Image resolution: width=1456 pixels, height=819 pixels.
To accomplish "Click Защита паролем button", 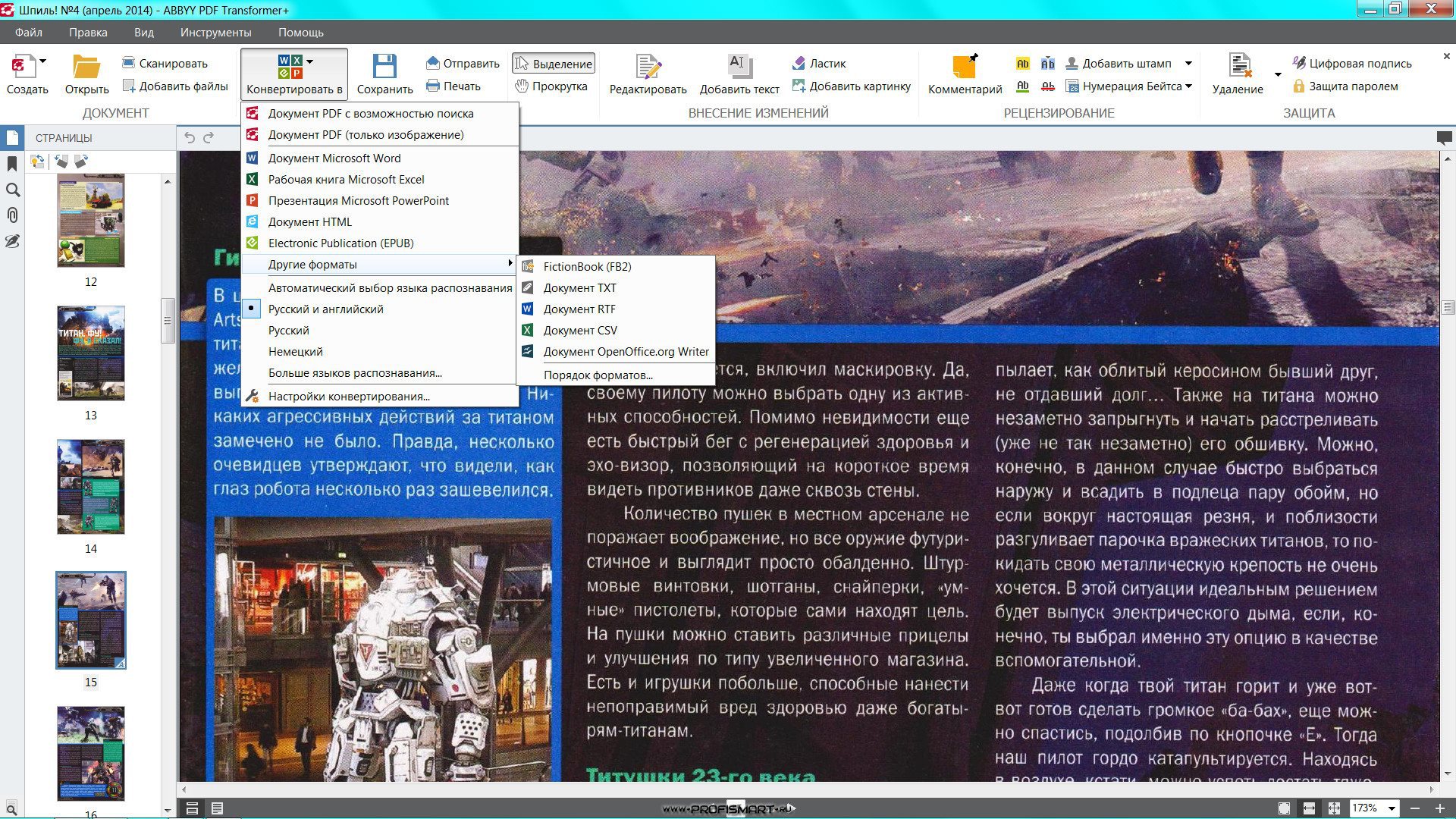I will pyautogui.click(x=1345, y=86).
